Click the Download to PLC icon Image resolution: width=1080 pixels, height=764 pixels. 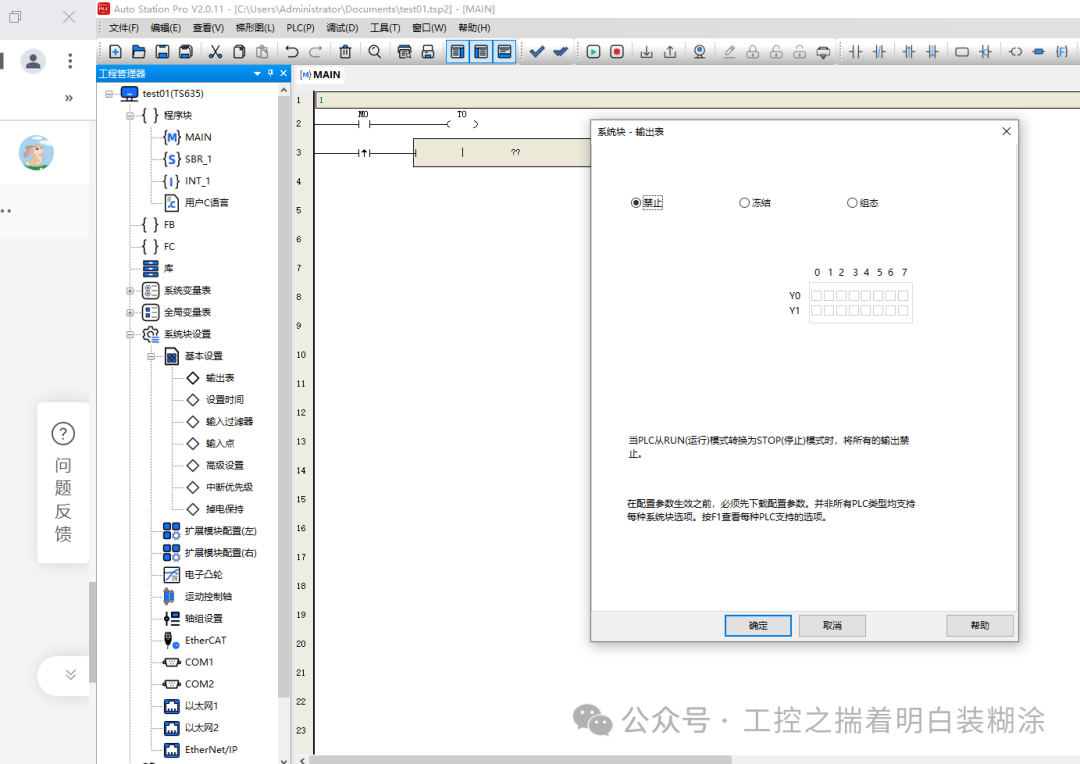[x=646, y=52]
